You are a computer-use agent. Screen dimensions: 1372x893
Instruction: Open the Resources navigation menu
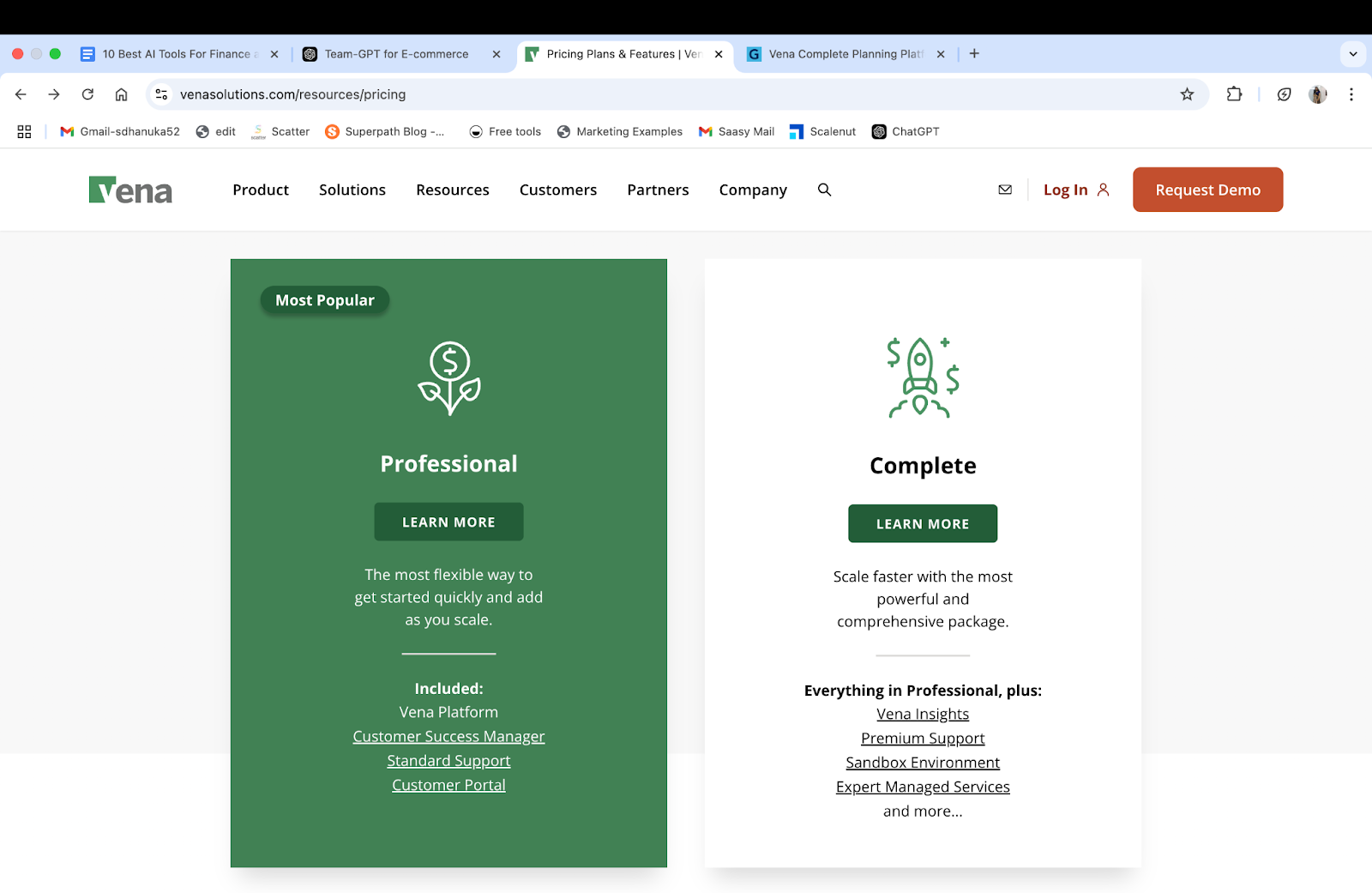(453, 190)
